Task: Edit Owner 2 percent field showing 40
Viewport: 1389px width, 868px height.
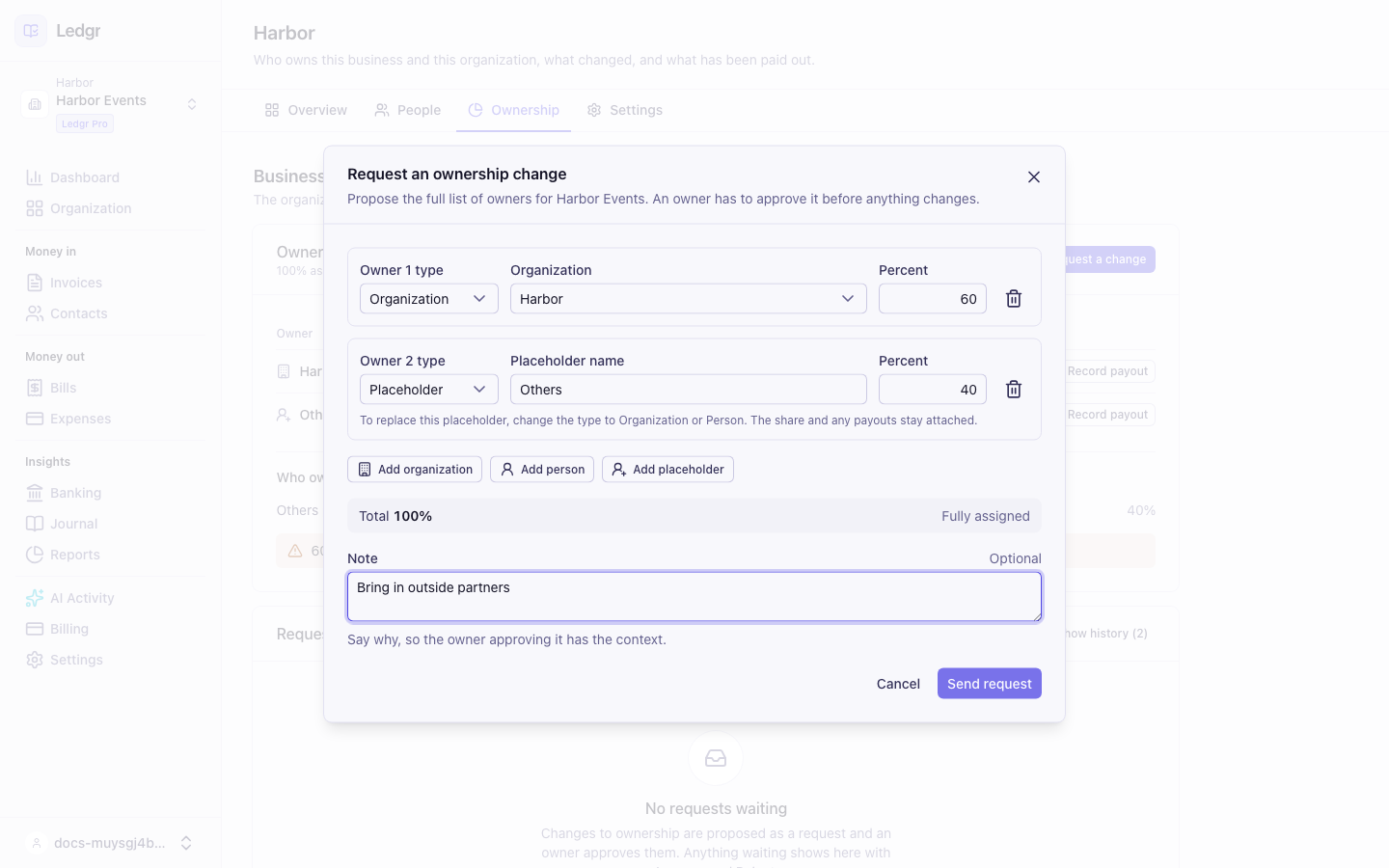Action: [933, 390]
